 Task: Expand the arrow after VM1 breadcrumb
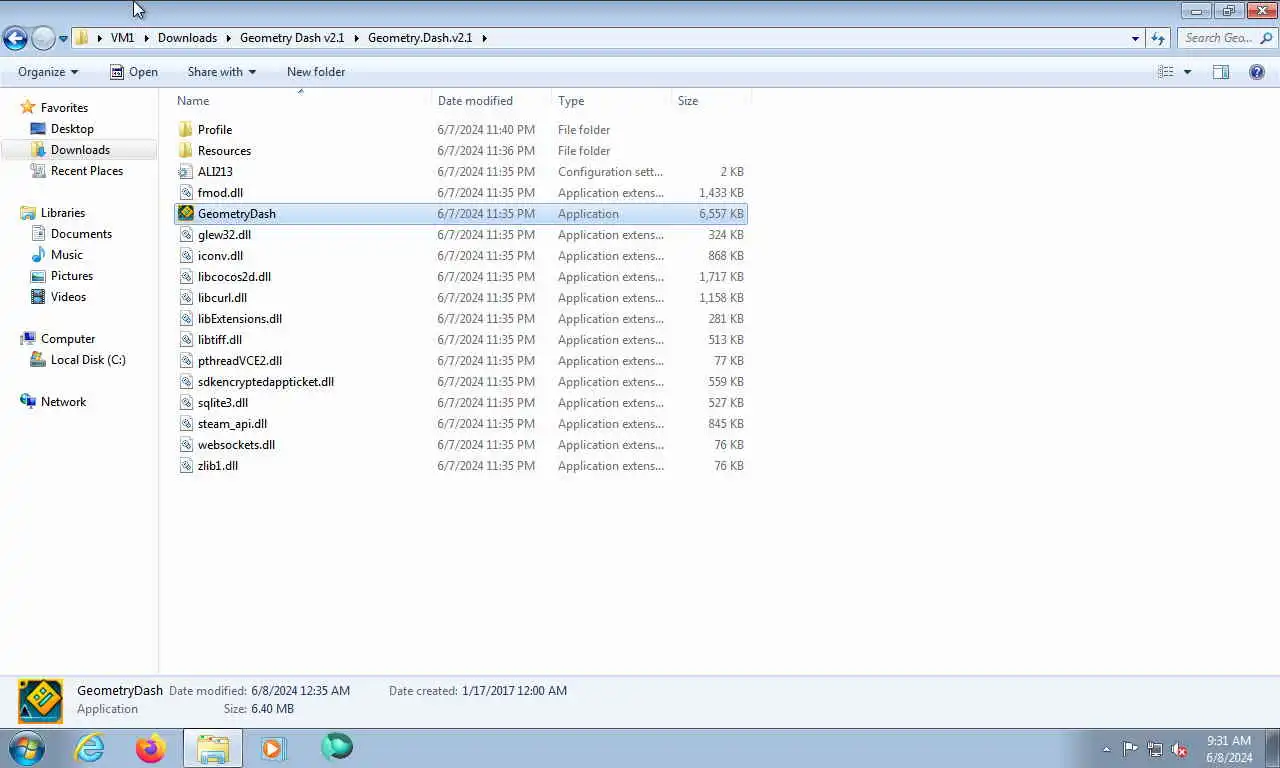pos(147,38)
